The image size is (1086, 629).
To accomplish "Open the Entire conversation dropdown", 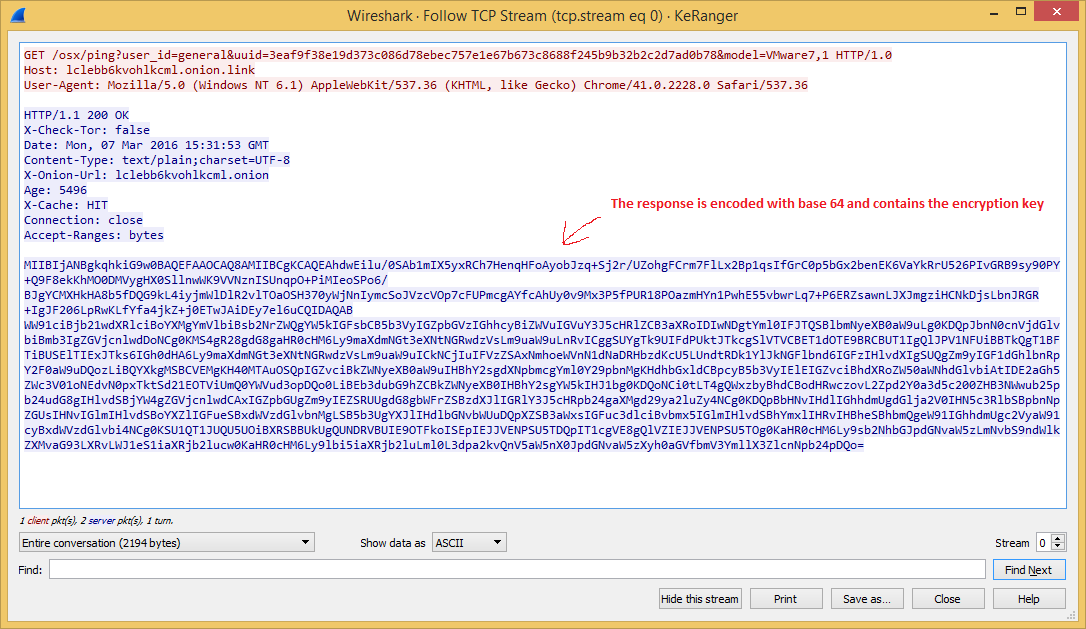I will [167, 542].
